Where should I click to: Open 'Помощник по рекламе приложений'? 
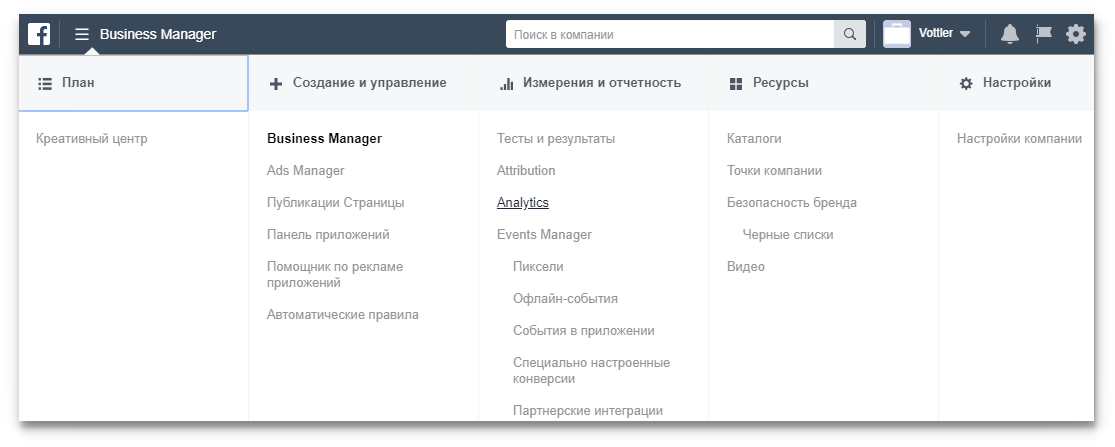pos(335,274)
